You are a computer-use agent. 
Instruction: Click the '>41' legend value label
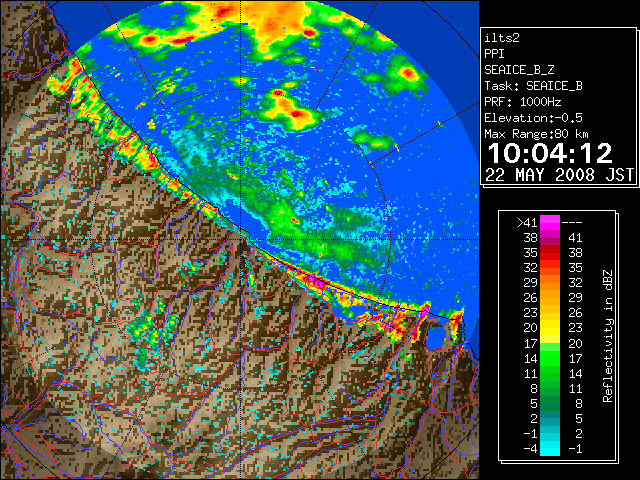point(527,223)
